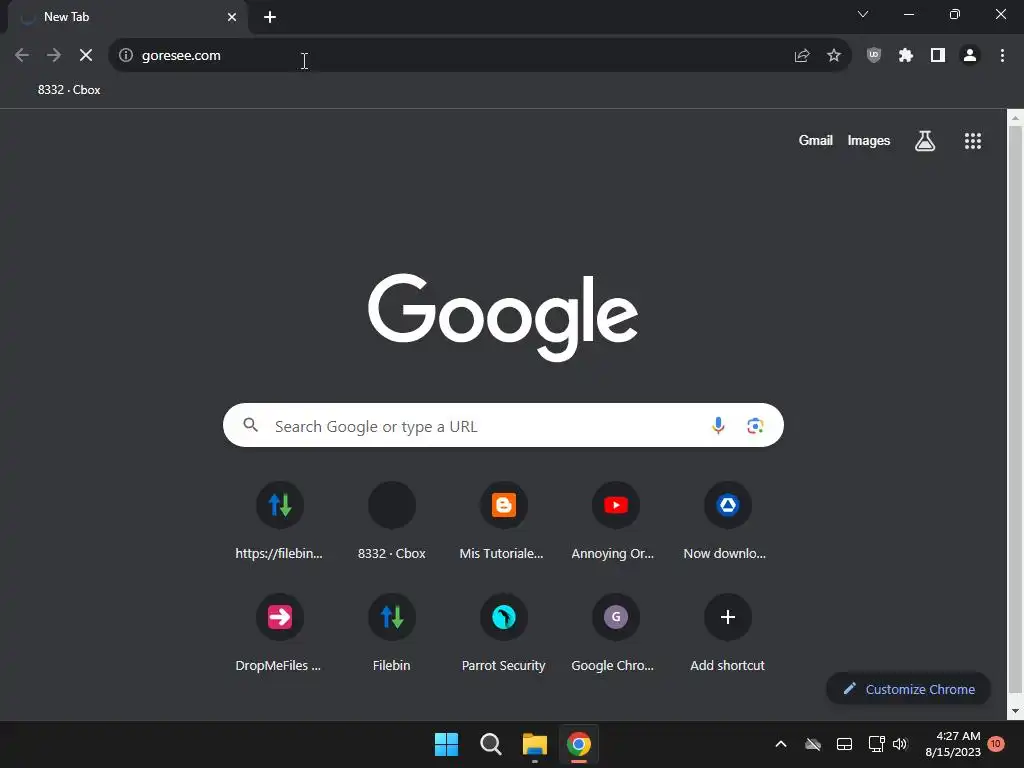Open Google Images link

click(869, 140)
